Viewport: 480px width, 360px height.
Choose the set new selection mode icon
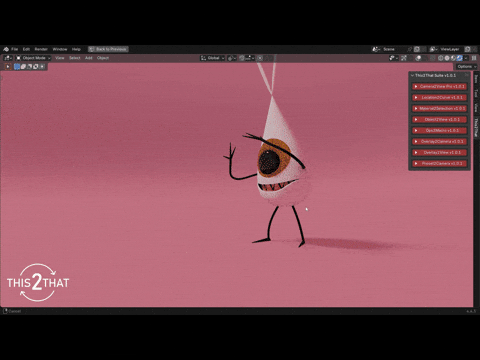[17, 66]
